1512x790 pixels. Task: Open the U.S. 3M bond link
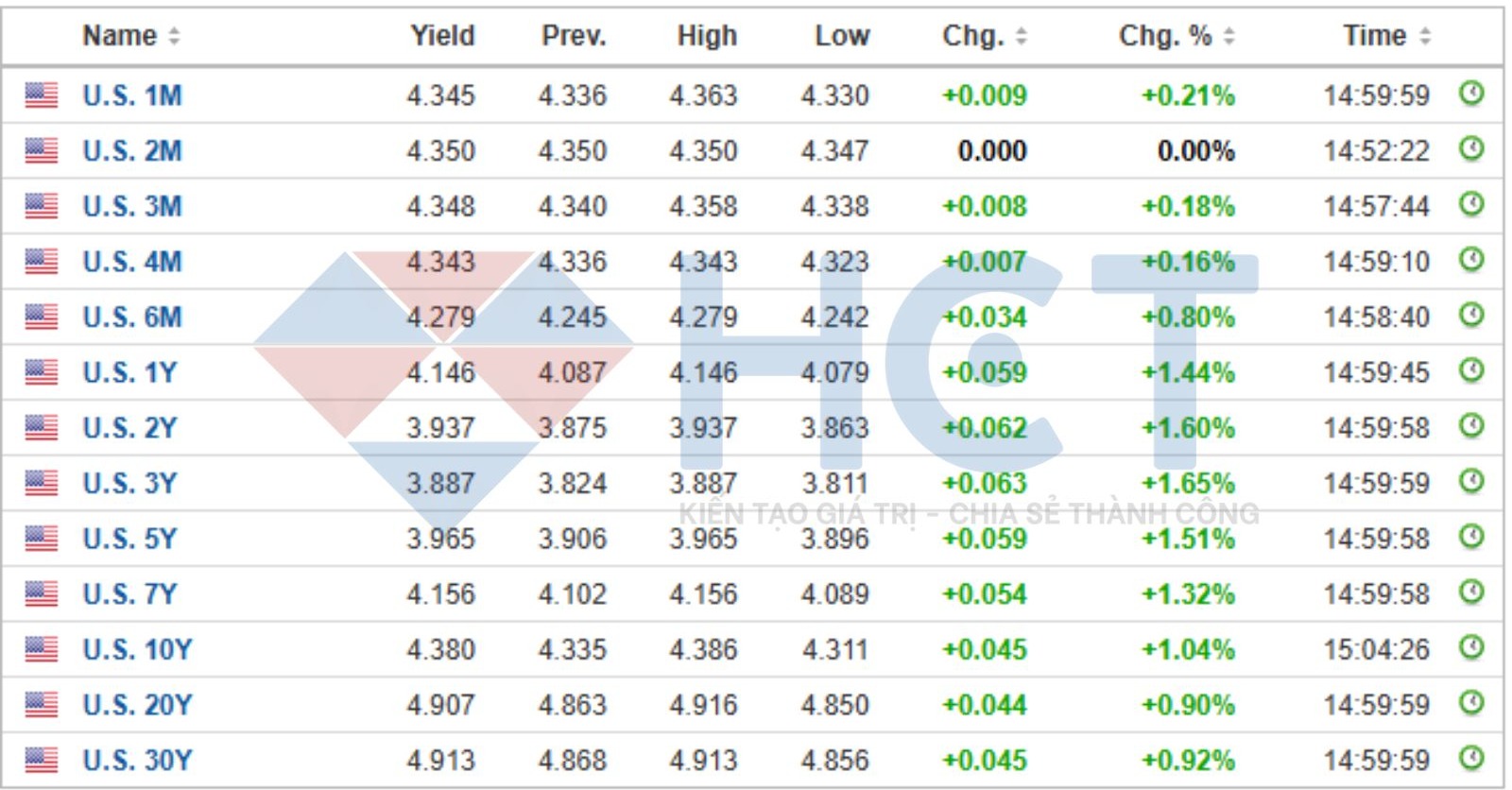[132, 206]
